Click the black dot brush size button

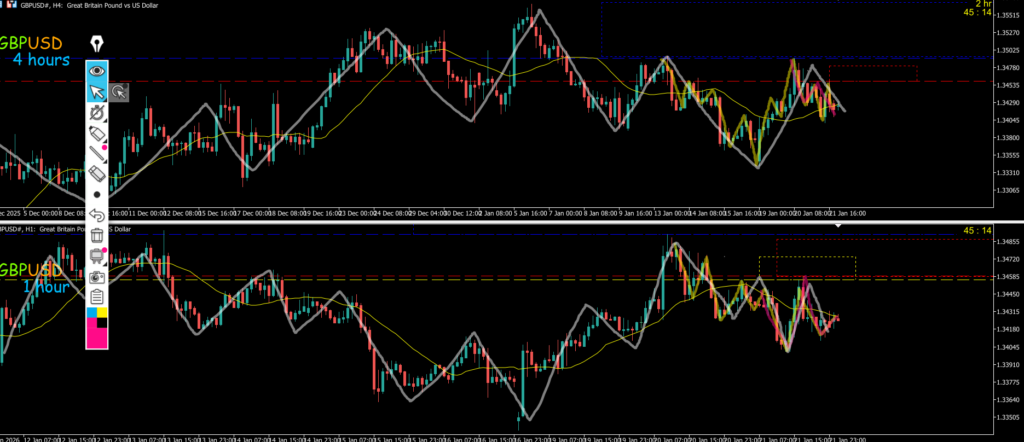97,194
